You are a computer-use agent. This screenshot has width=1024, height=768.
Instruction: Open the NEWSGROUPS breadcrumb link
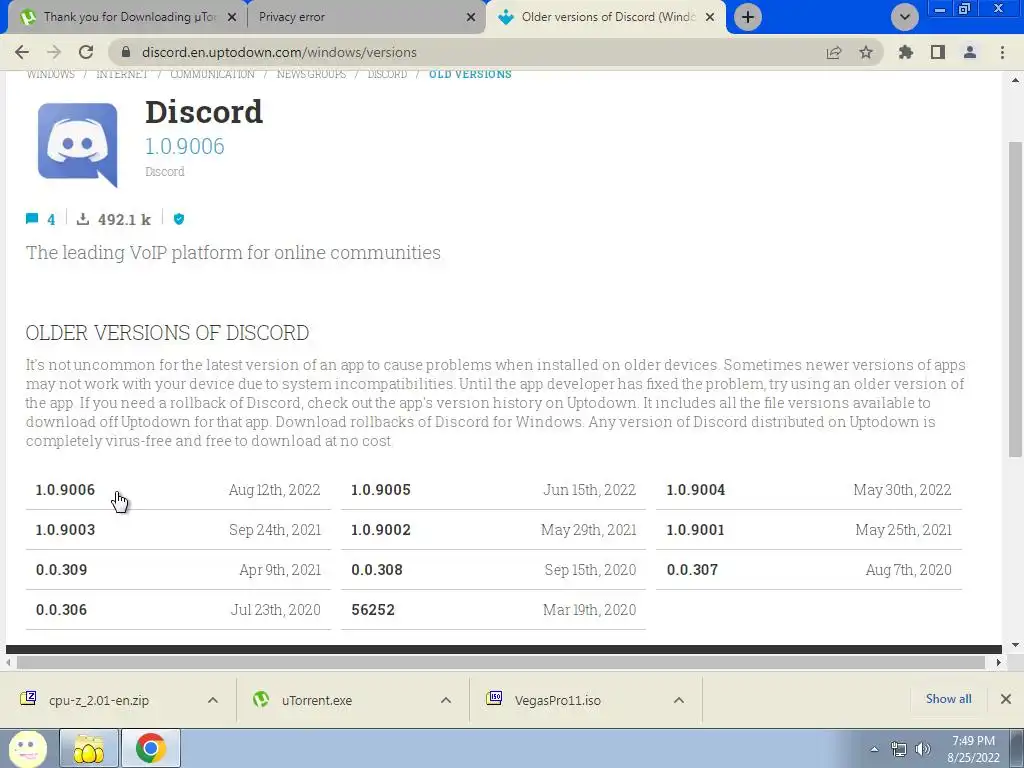pos(312,74)
